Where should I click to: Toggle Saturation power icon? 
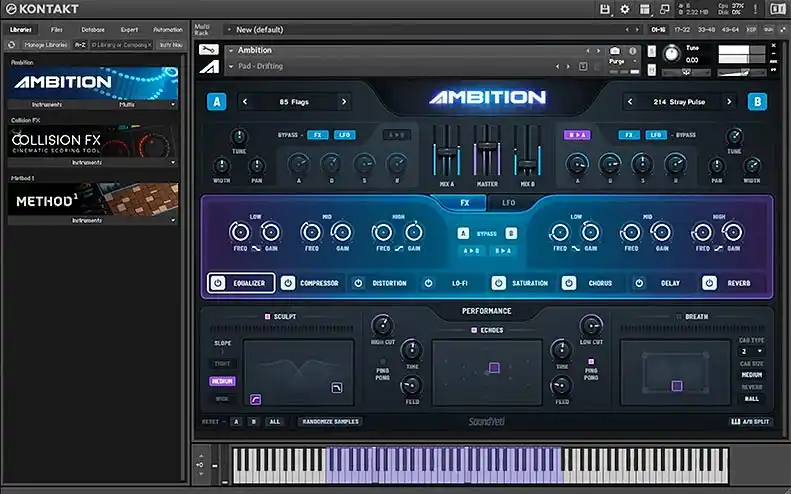click(498, 283)
